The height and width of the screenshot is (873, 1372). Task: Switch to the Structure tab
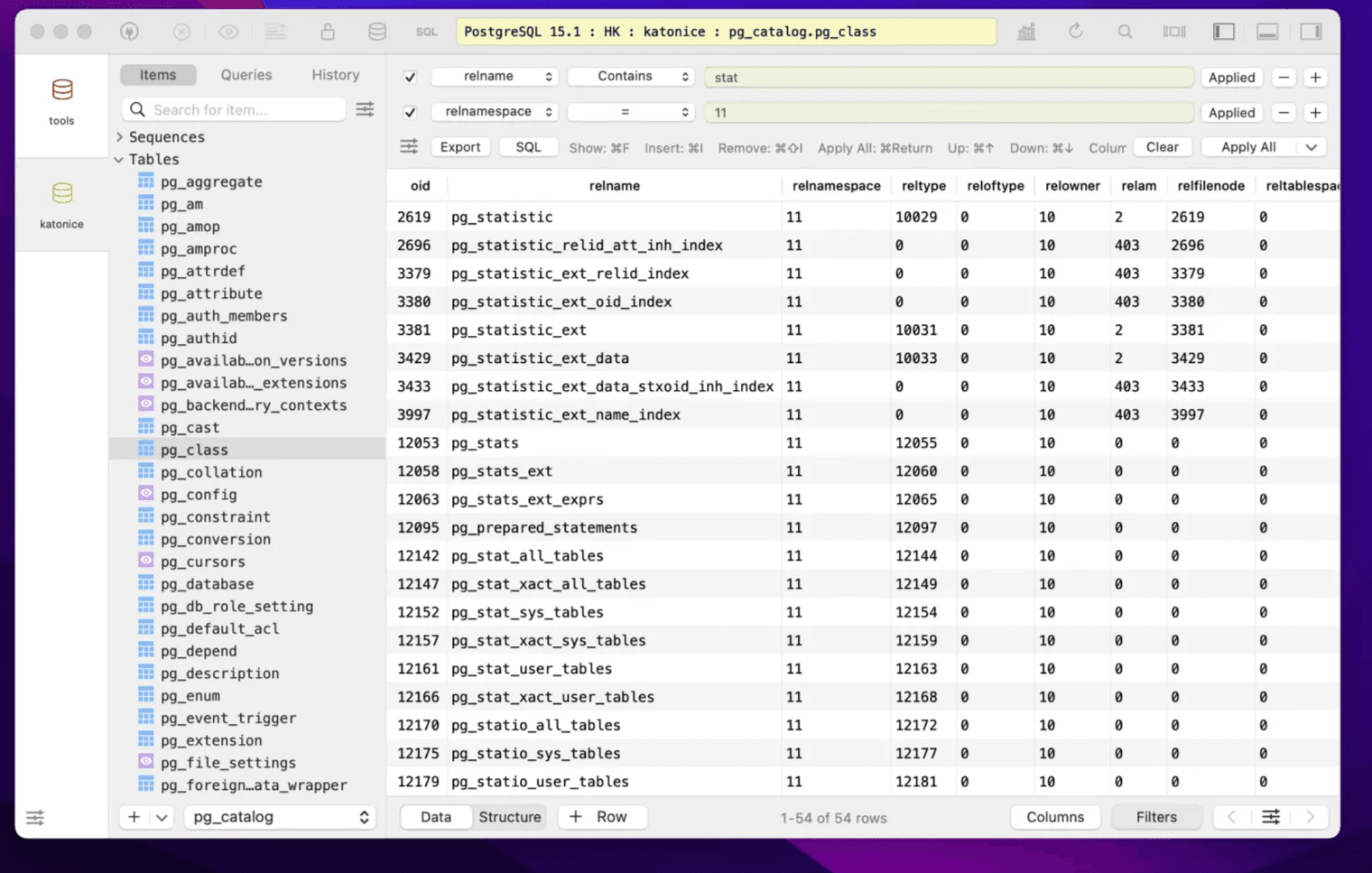pyautogui.click(x=509, y=816)
